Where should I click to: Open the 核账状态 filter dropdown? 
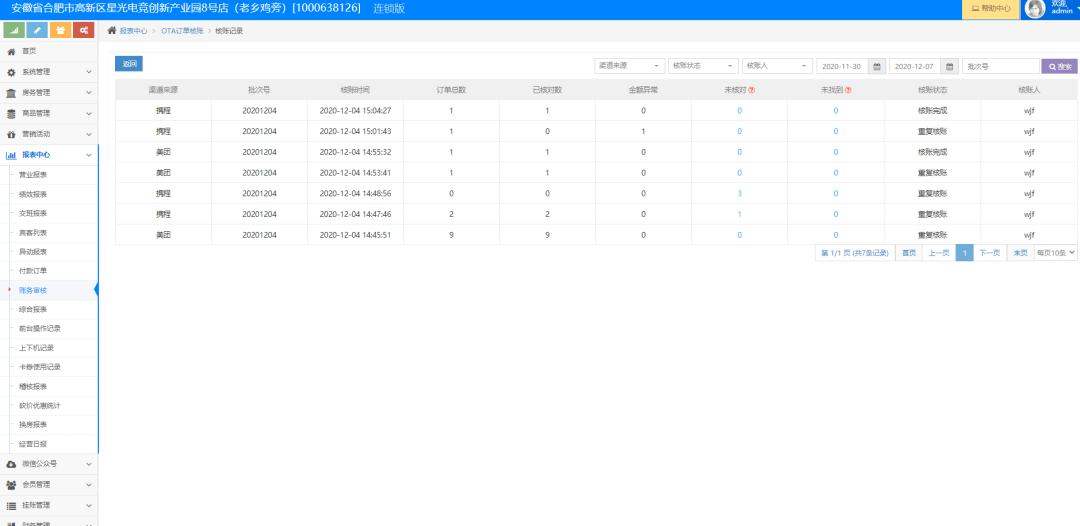point(703,66)
